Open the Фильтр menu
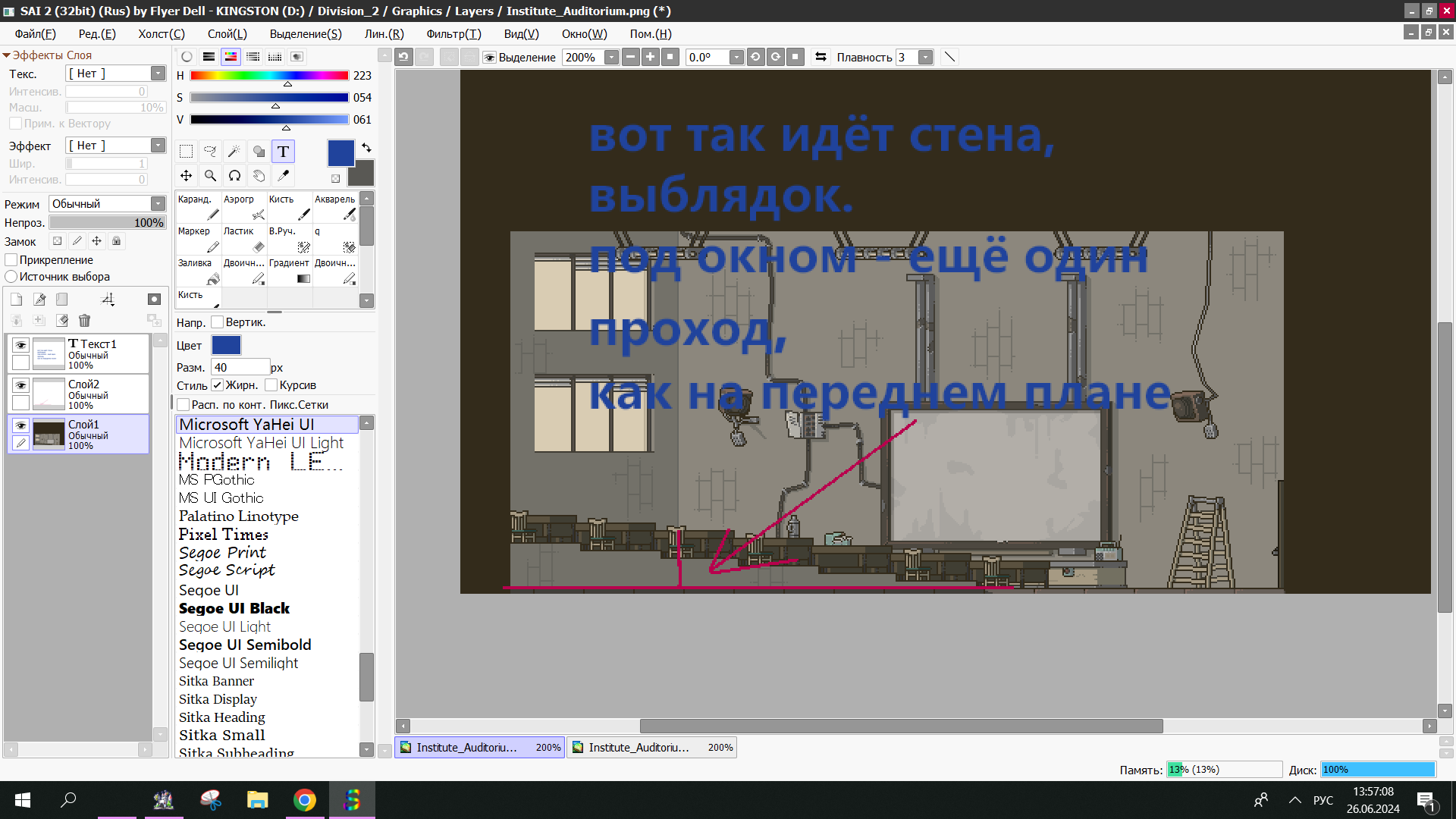1456x819 pixels. point(453,34)
